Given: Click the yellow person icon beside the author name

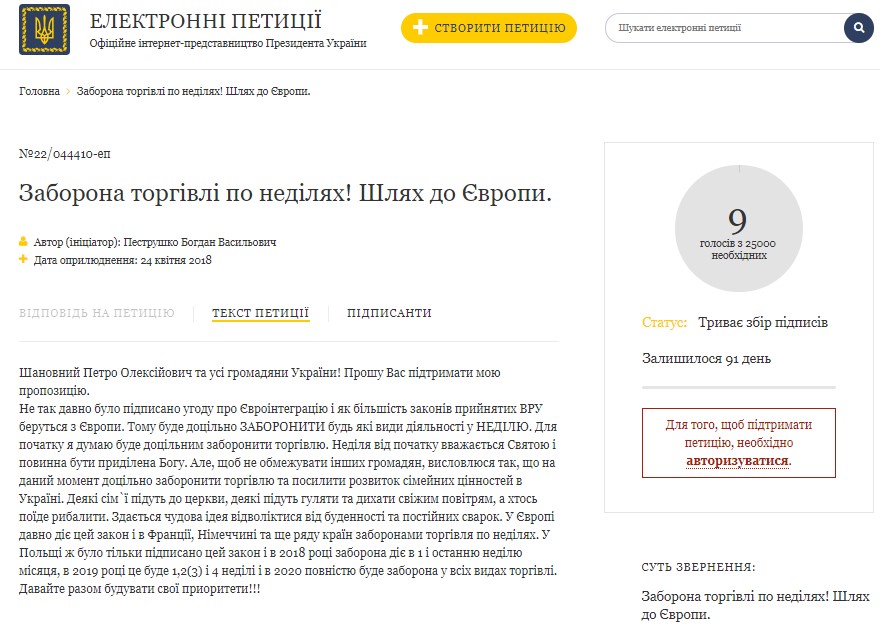Looking at the screenshot, I should point(22,241).
